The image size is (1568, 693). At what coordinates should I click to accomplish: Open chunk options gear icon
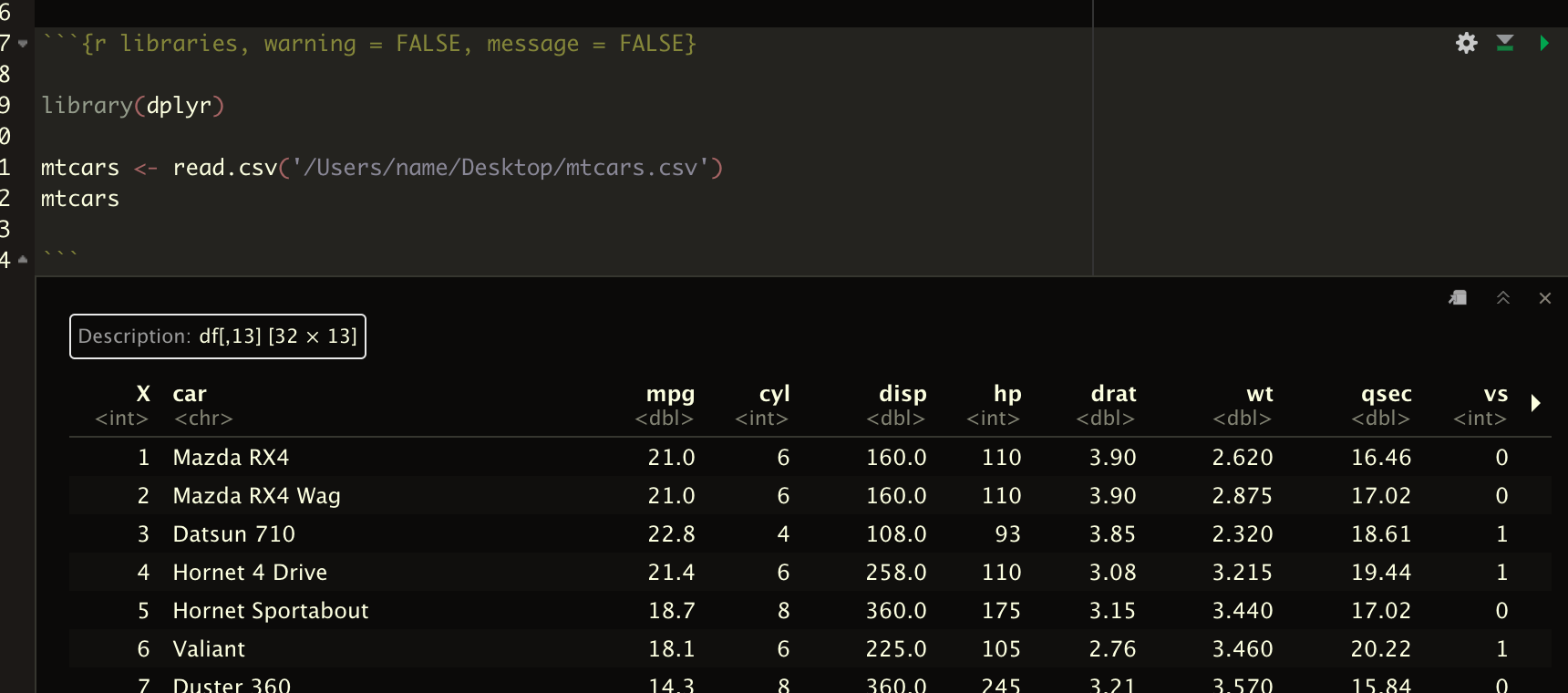pos(1466,43)
